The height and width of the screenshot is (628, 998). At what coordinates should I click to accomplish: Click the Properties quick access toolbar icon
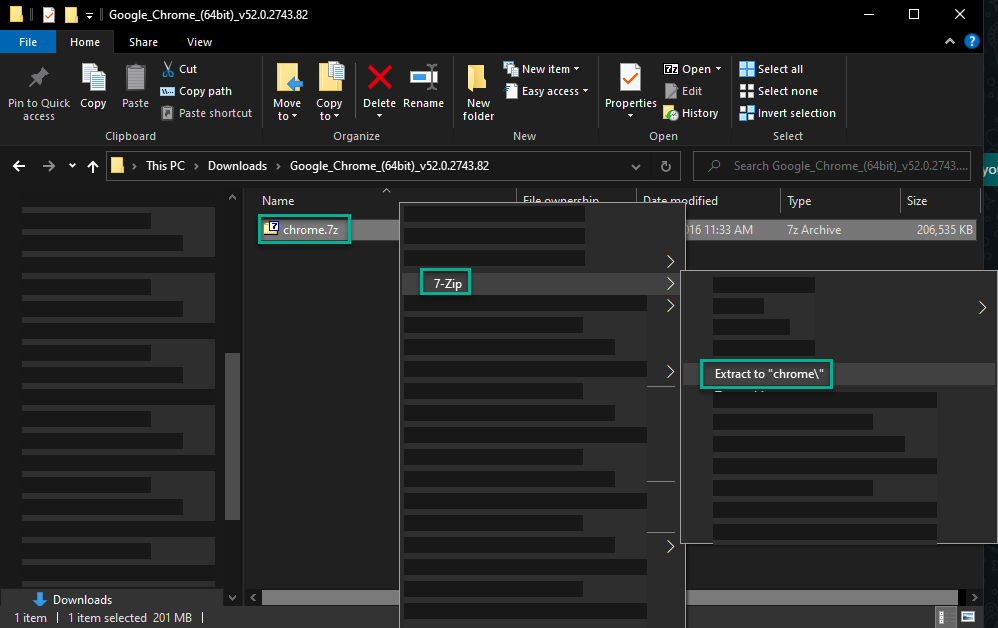(x=48, y=15)
